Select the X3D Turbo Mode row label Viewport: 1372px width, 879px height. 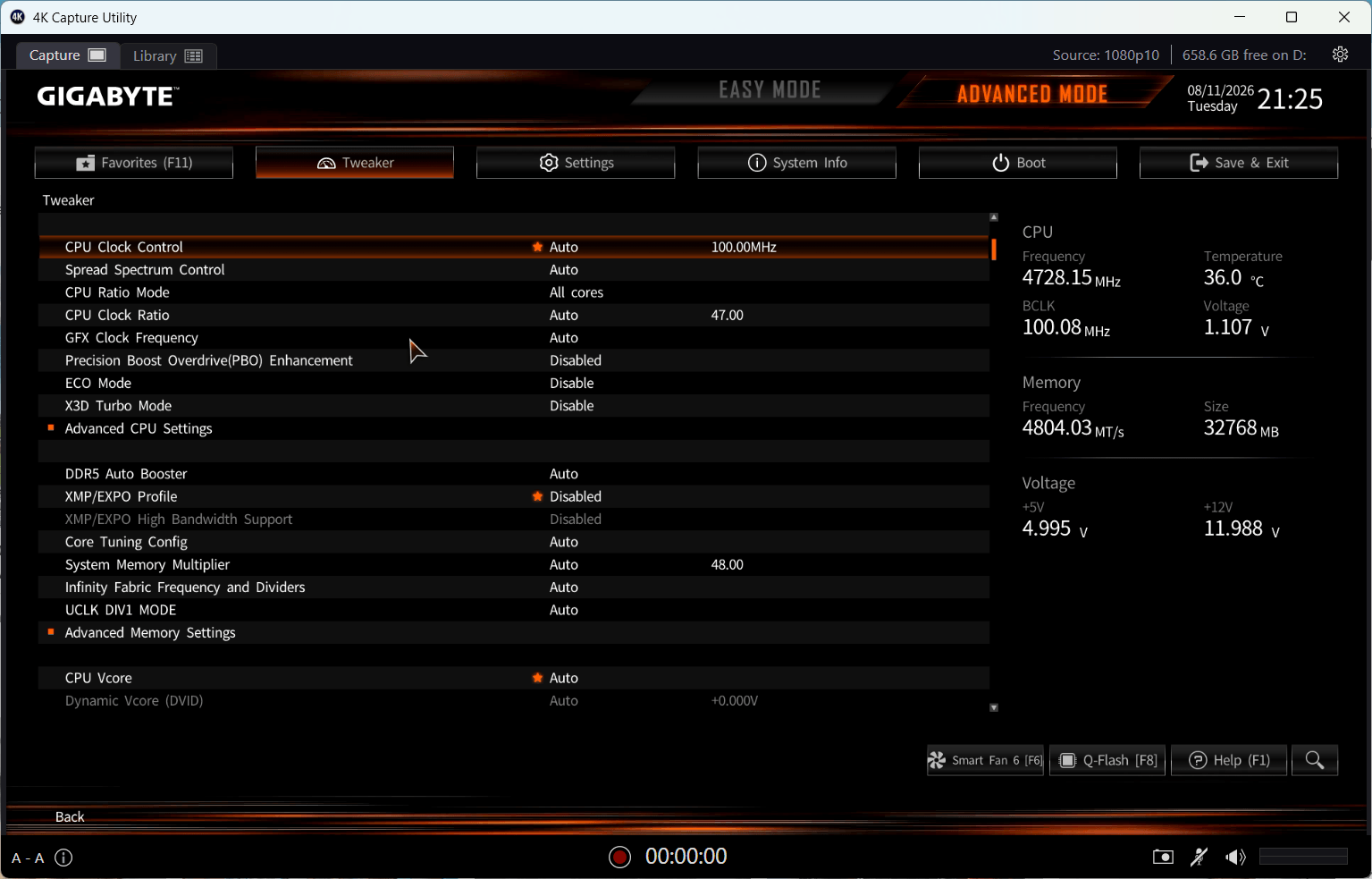pos(118,405)
